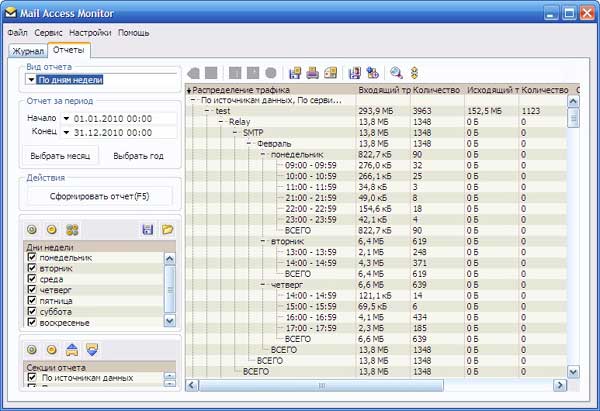Click green circle icon above Дни недели list
This screenshot has height=411, width=600.
pos(32,230)
